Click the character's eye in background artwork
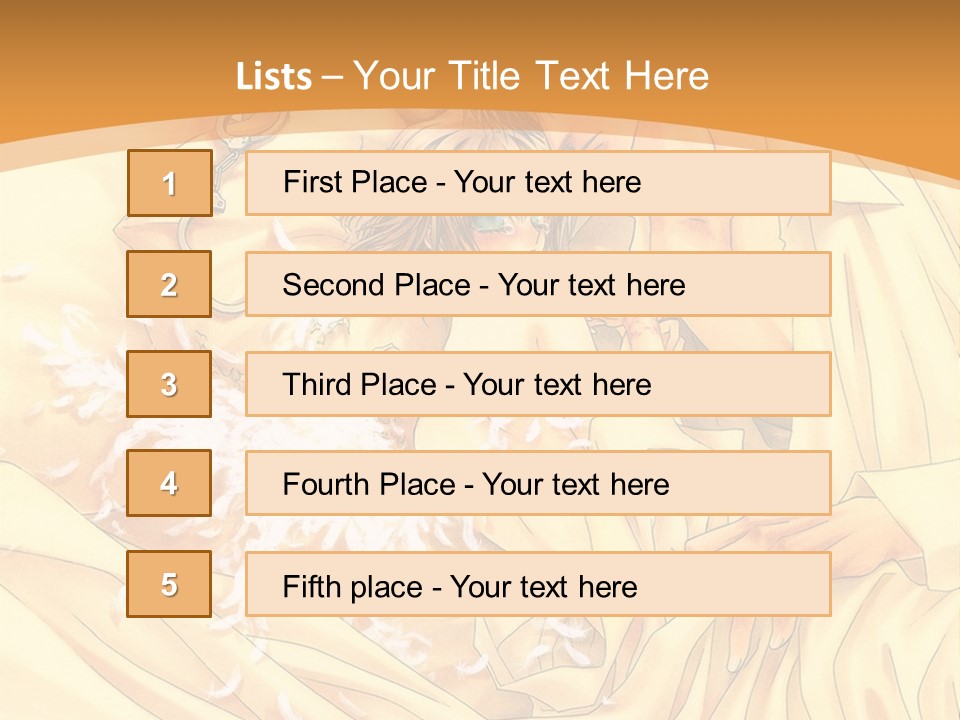This screenshot has width=960, height=720. [x=495, y=227]
